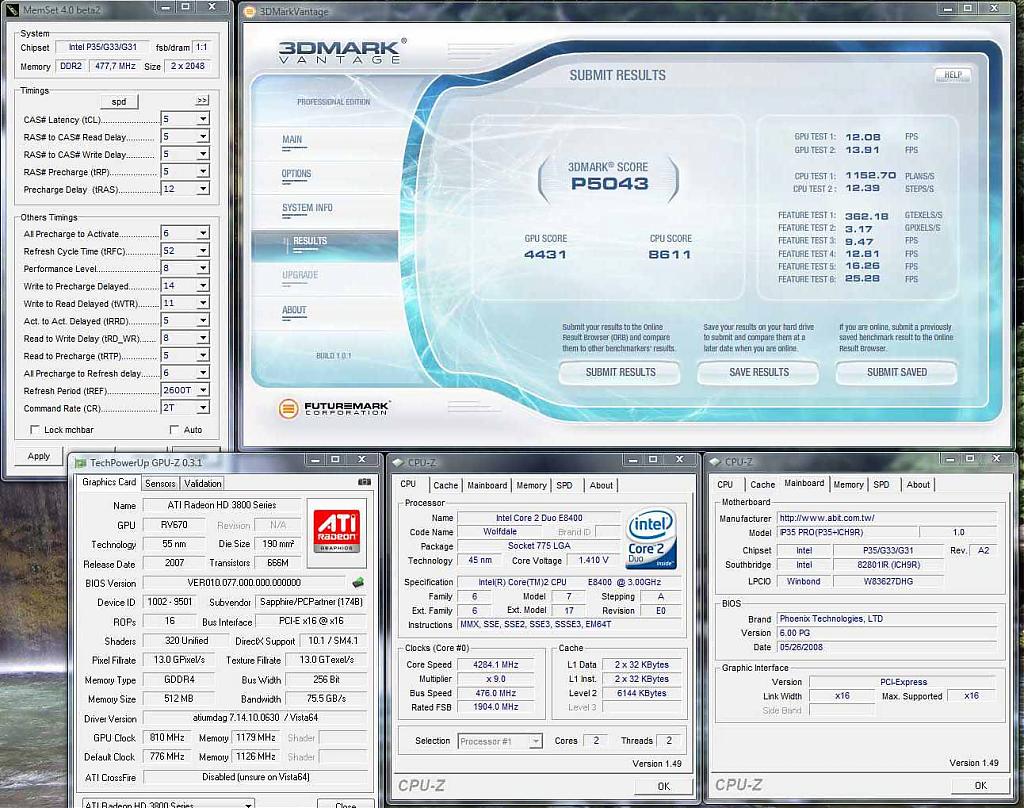
Task: Click the GPU-Z title bar icon
Action: (80, 463)
